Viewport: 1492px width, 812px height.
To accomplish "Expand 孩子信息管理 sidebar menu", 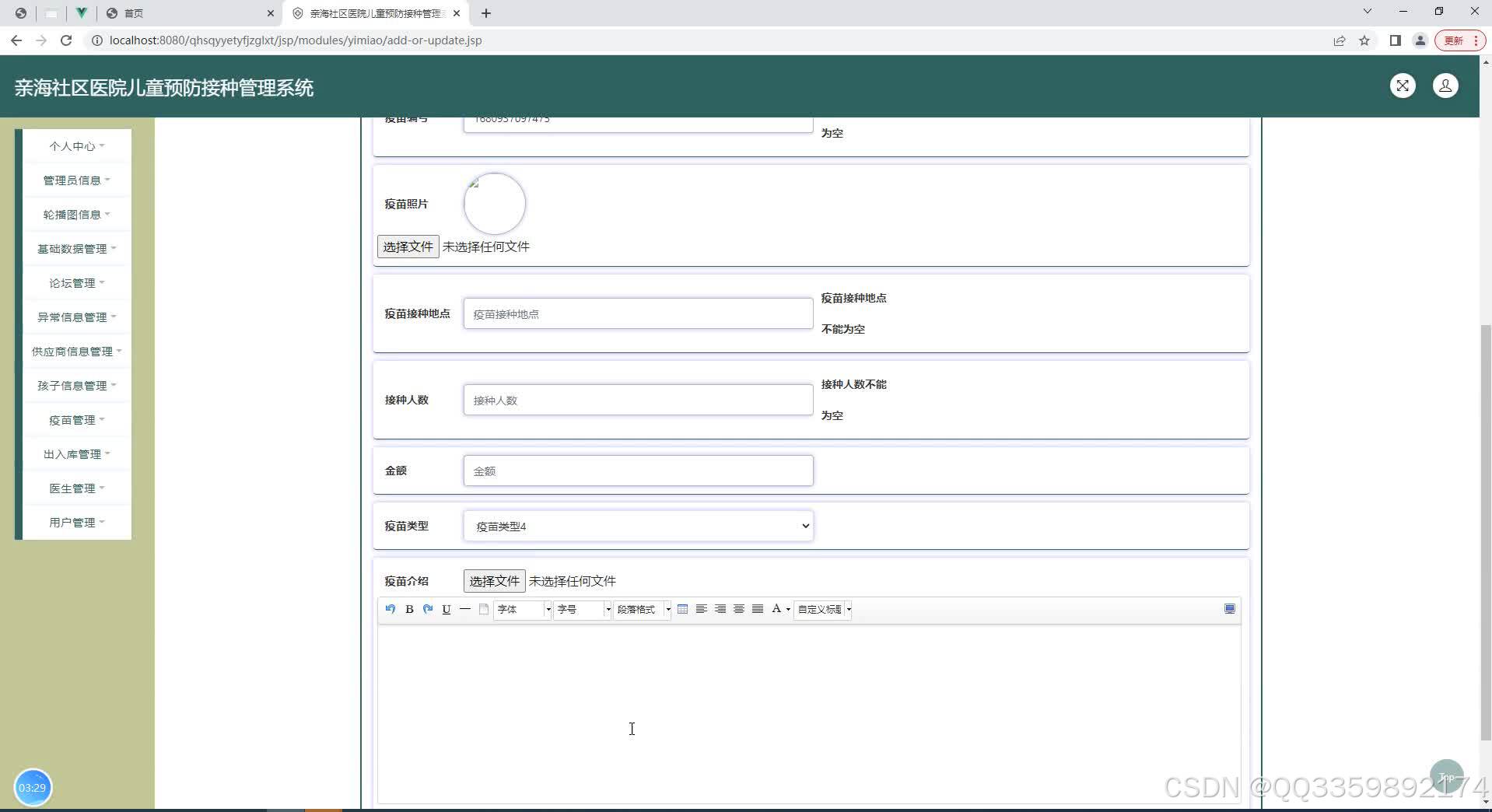I will [x=76, y=386].
